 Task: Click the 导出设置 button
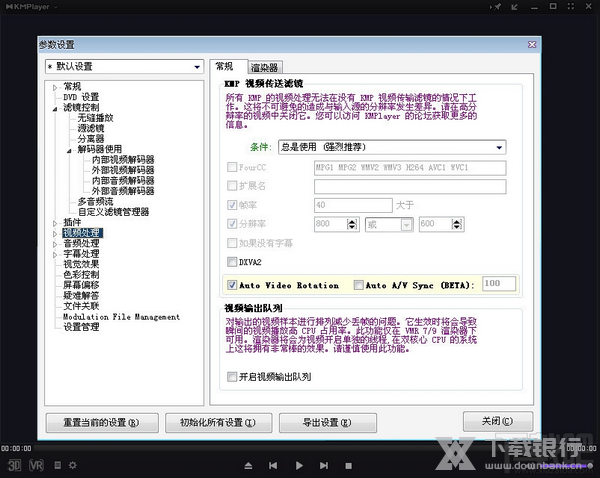coord(314,421)
